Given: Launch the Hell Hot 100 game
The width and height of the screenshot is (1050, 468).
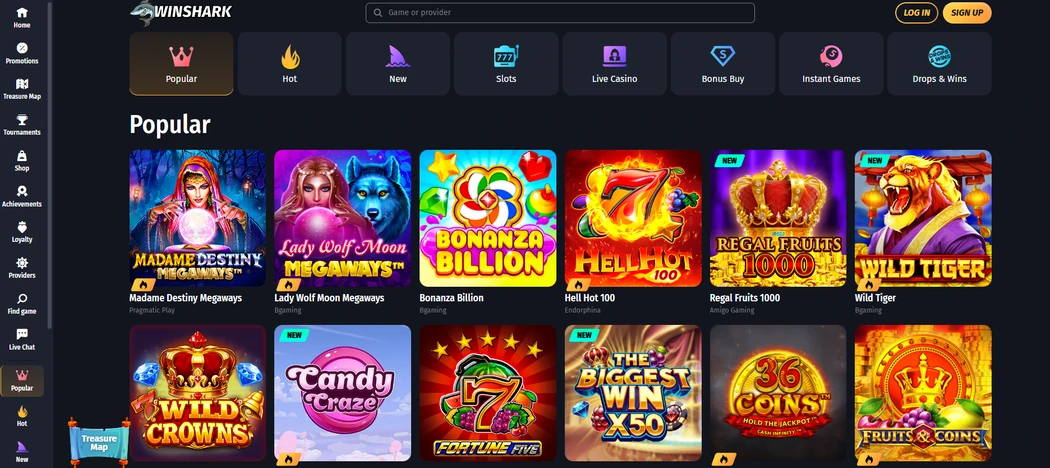Looking at the screenshot, I should click(x=633, y=218).
